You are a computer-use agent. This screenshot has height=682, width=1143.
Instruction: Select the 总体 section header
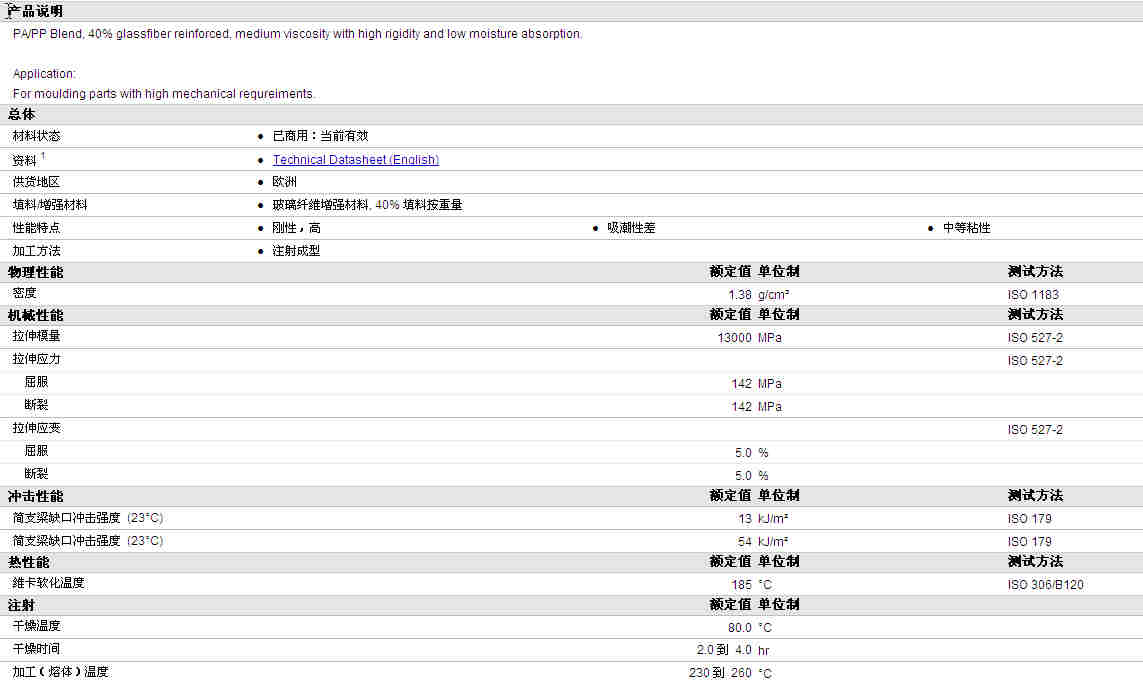pyautogui.click(x=21, y=114)
